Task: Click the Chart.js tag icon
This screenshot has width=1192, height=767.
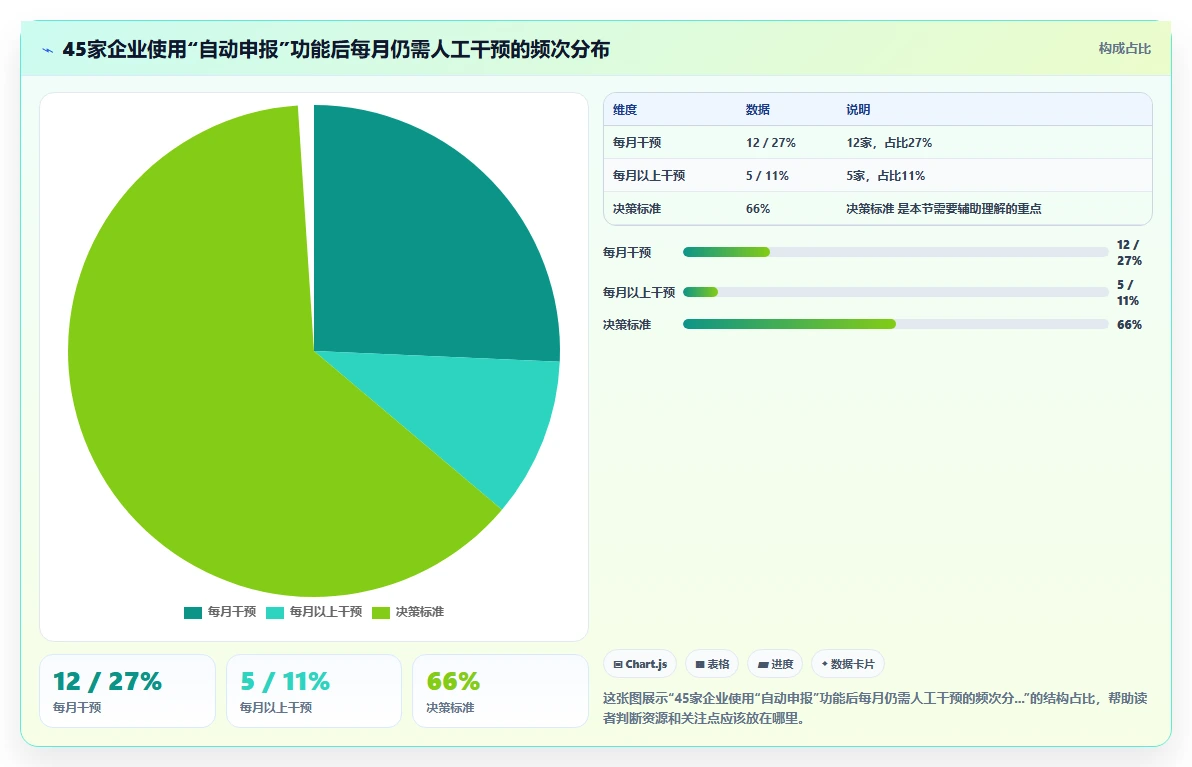Action: [x=618, y=664]
